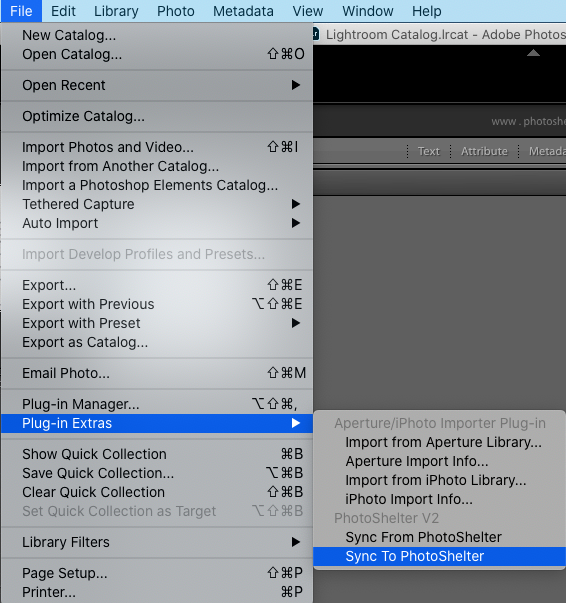566x603 pixels.
Task: Click Import Photos and Video
Action: click(x=156, y=147)
